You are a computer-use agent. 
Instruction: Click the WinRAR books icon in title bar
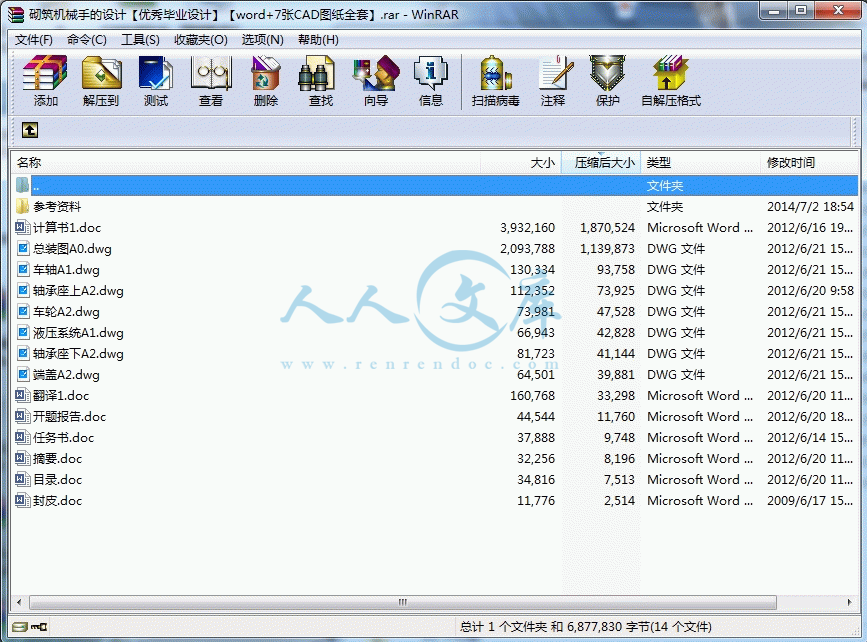coord(17,13)
